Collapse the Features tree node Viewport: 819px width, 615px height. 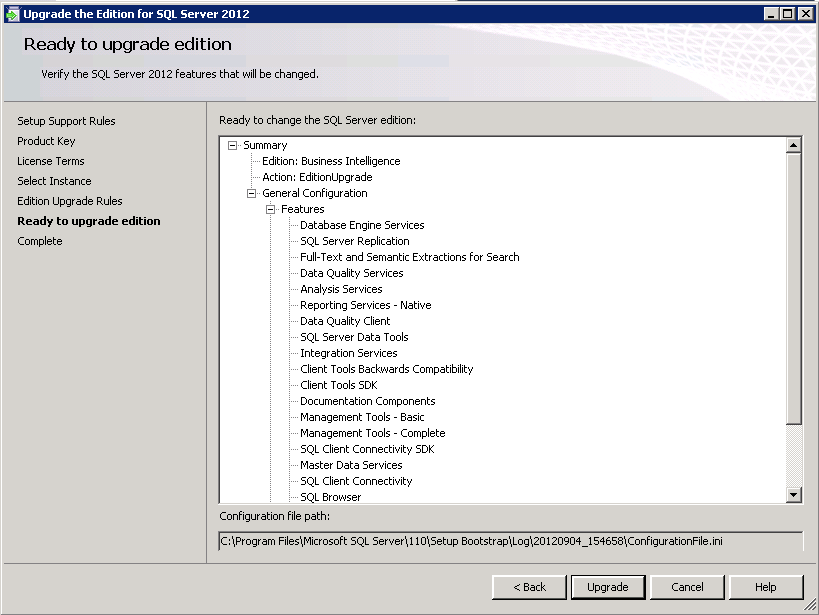pos(270,210)
